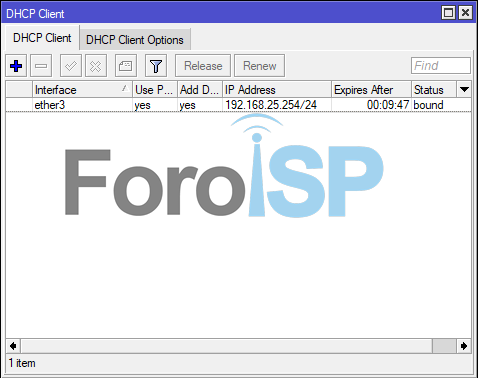Image resolution: width=478 pixels, height=378 pixels.
Task: Close the DHCP Client window
Action: 465,13
